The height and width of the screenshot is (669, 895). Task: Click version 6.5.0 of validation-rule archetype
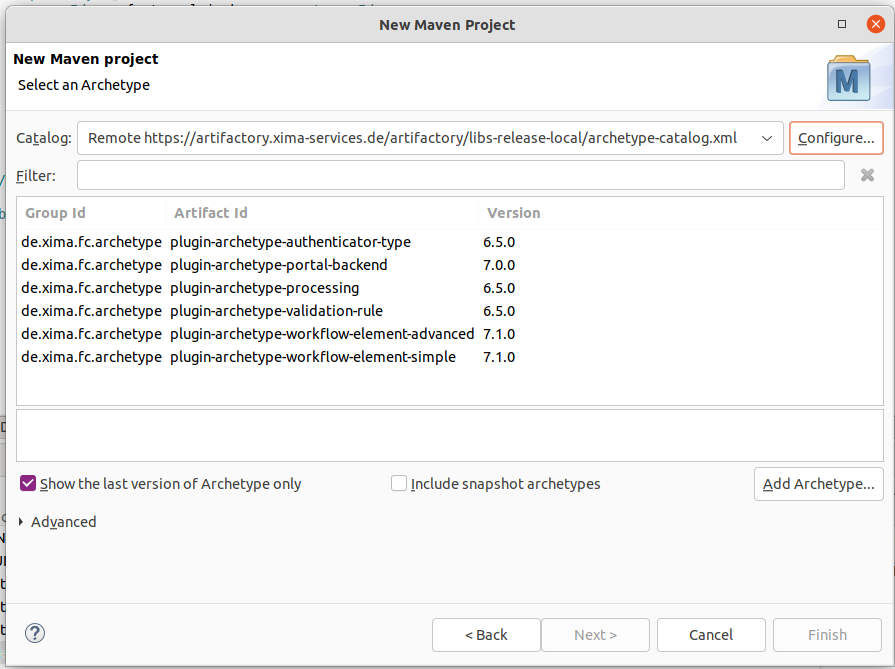coord(499,311)
